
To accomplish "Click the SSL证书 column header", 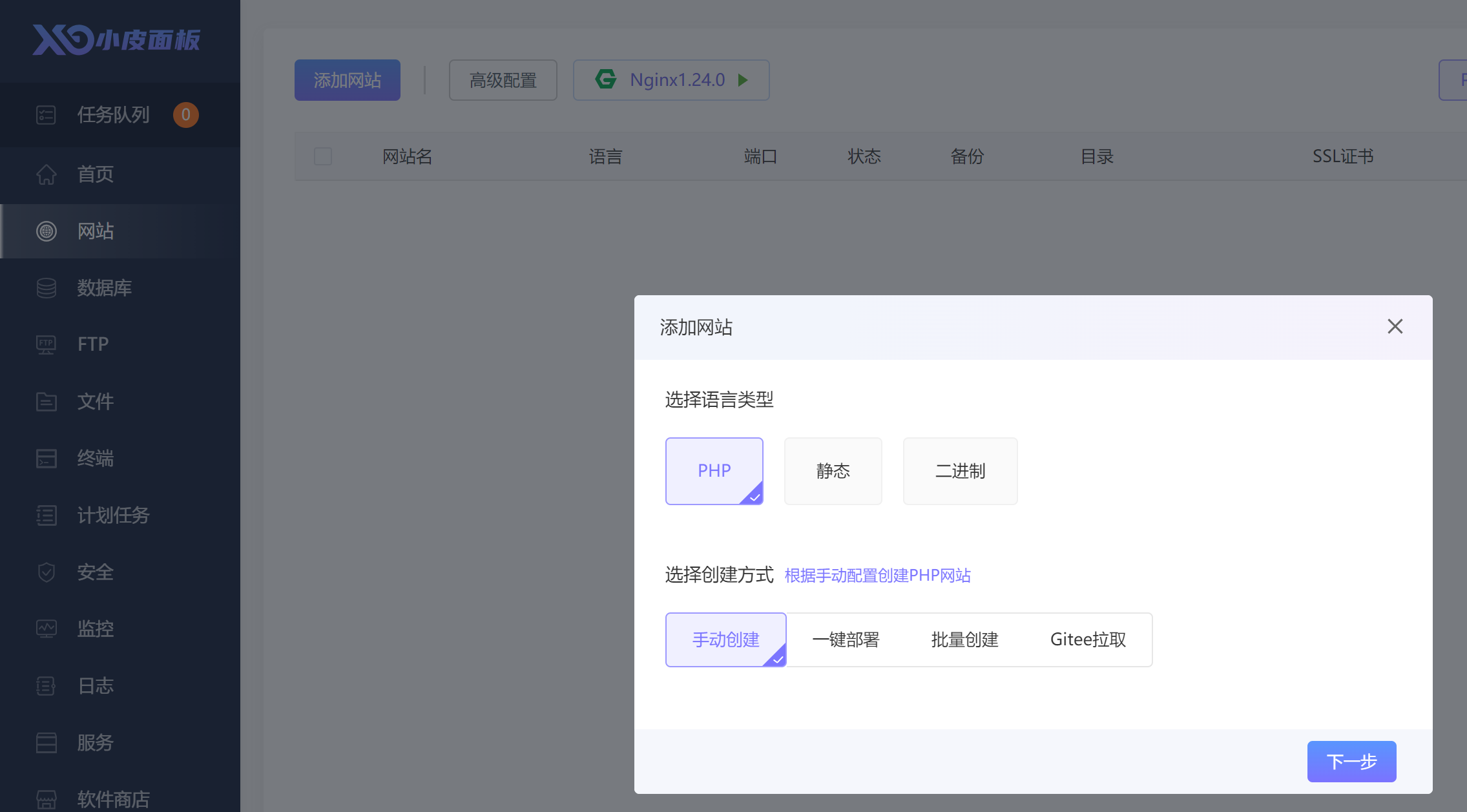I will [x=1343, y=156].
